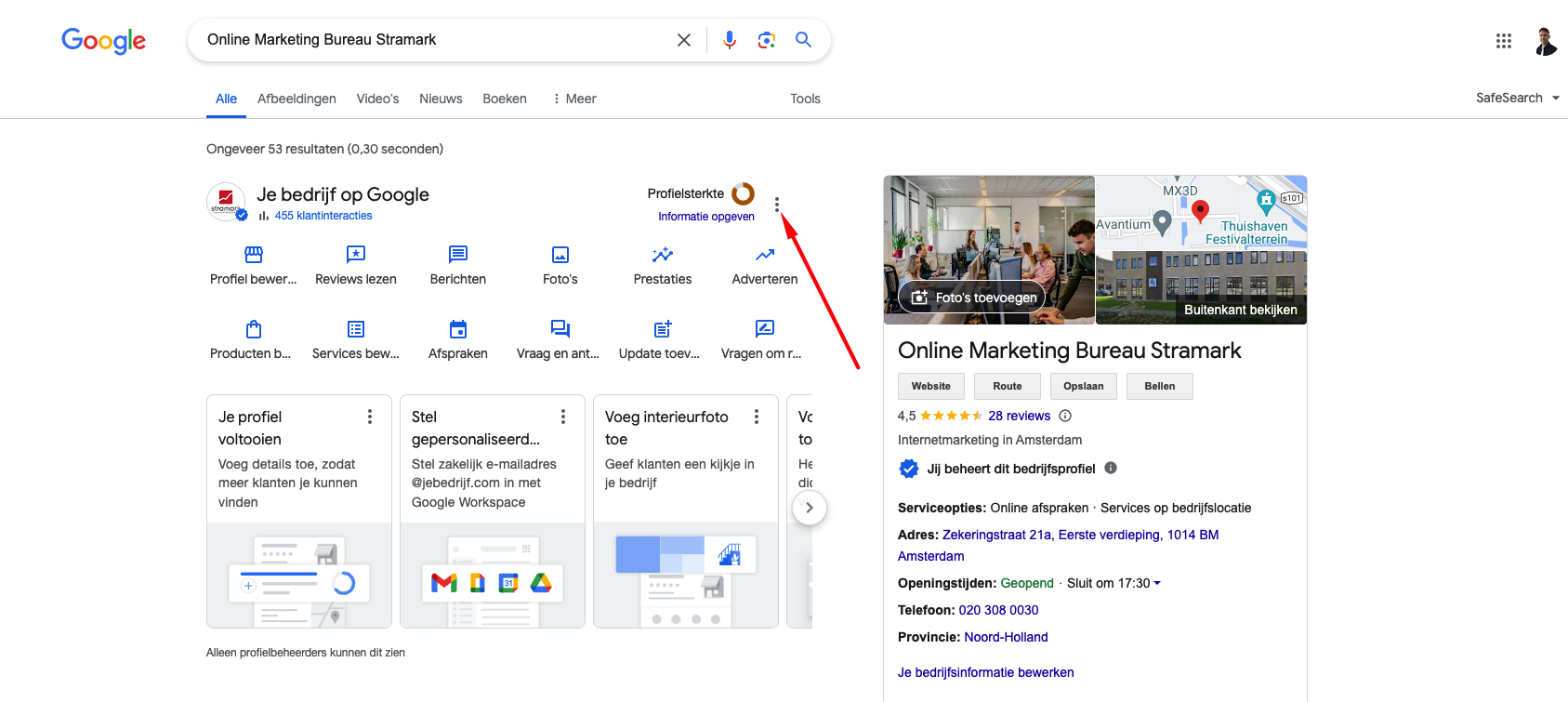The height and width of the screenshot is (702, 1568).
Task: Click the voice search microphone icon
Action: point(730,40)
